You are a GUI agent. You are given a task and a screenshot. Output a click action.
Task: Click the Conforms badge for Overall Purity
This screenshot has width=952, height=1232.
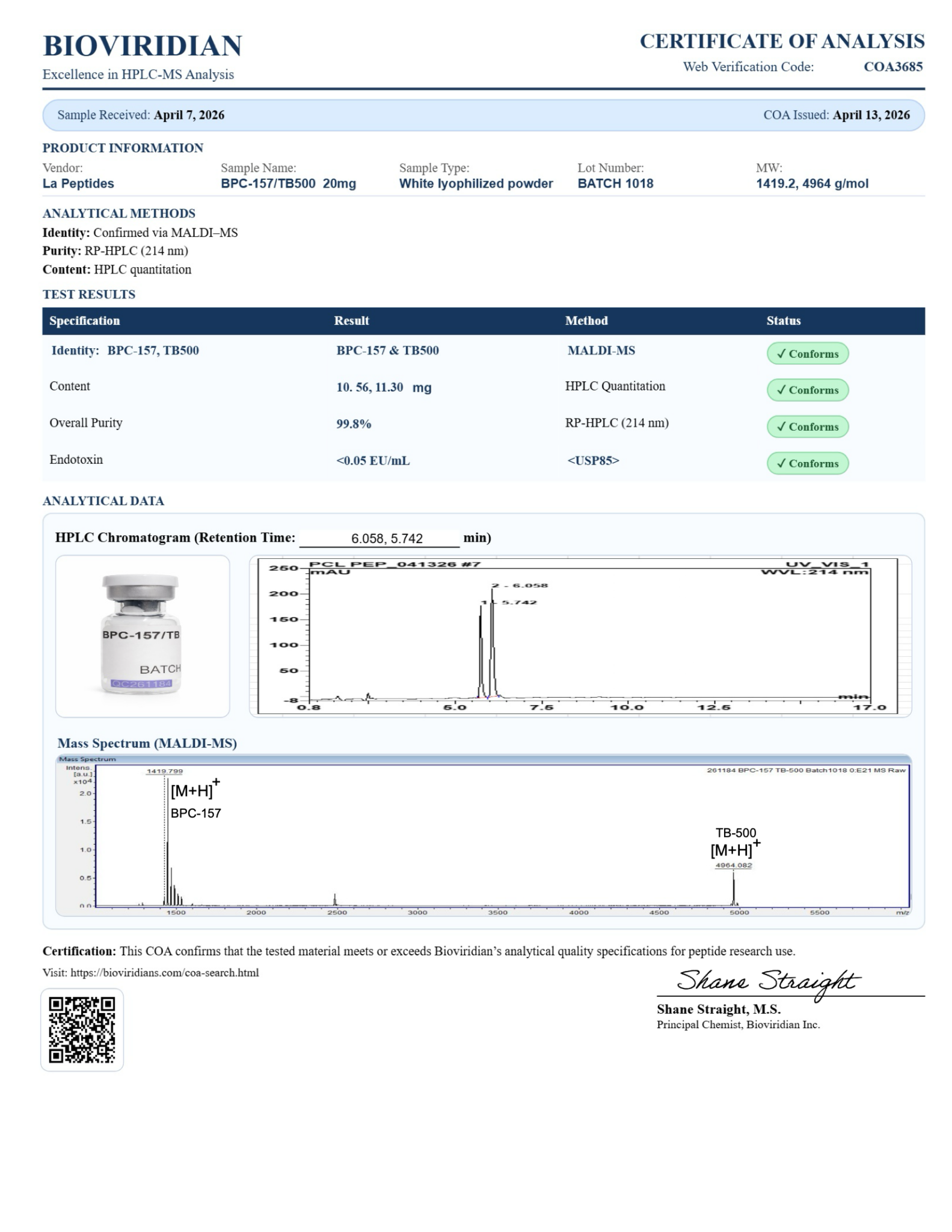808,427
